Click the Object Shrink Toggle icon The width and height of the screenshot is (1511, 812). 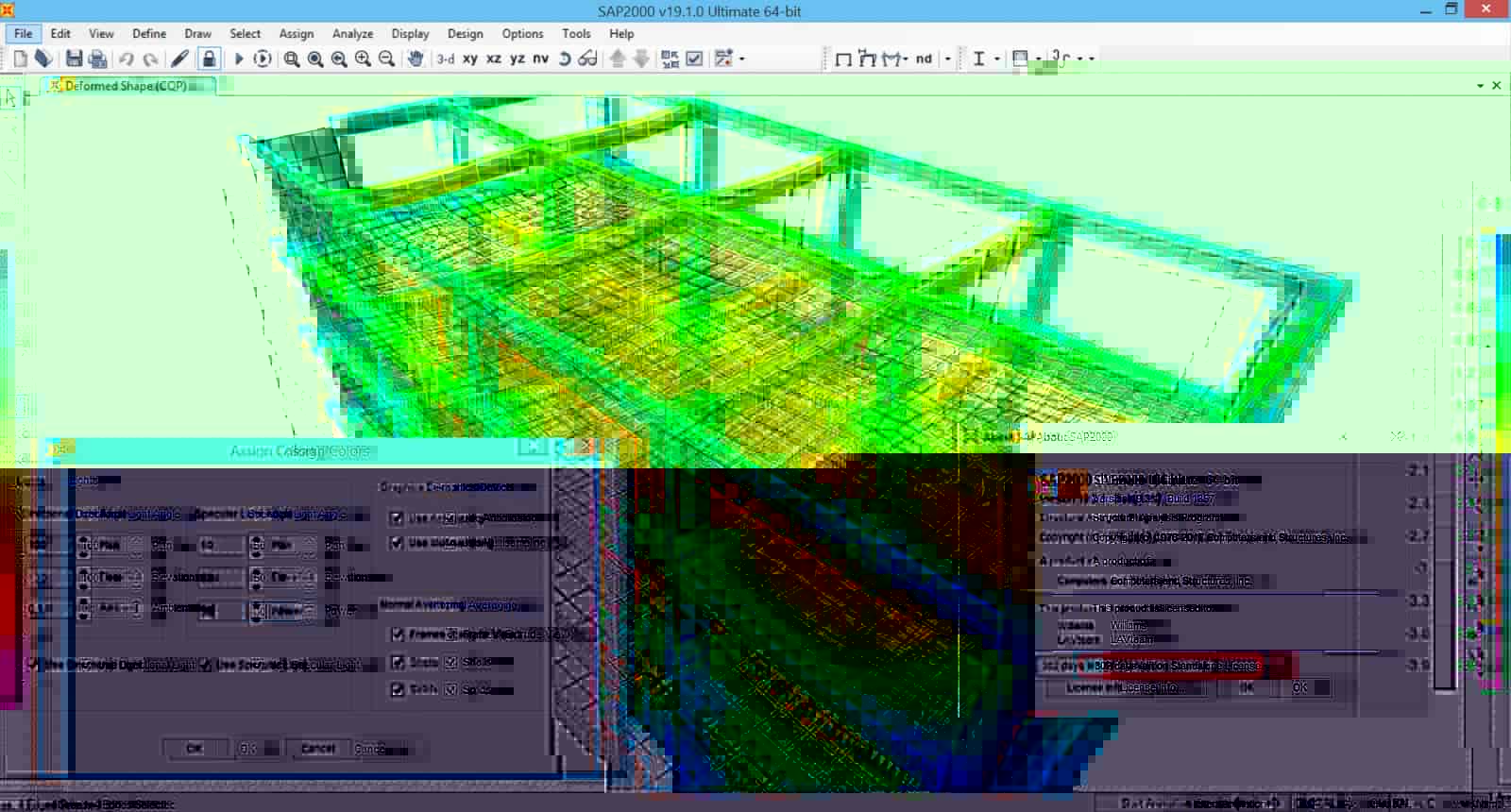[x=671, y=59]
